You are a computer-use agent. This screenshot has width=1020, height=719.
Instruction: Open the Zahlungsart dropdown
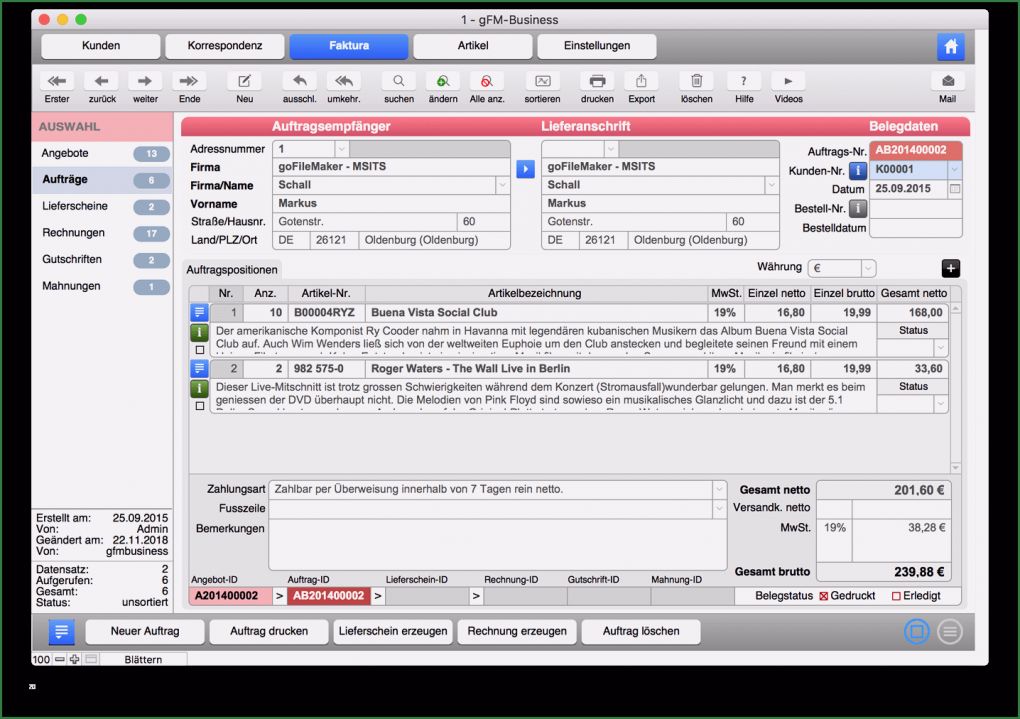(718, 489)
